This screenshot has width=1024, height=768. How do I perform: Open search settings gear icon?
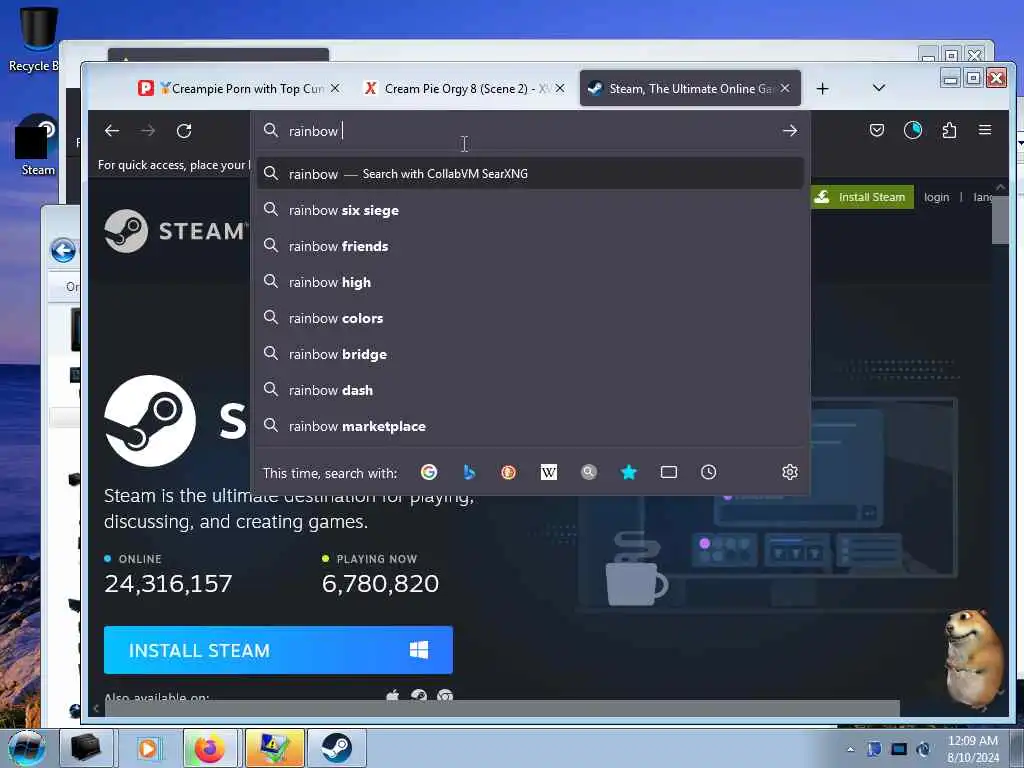(790, 472)
